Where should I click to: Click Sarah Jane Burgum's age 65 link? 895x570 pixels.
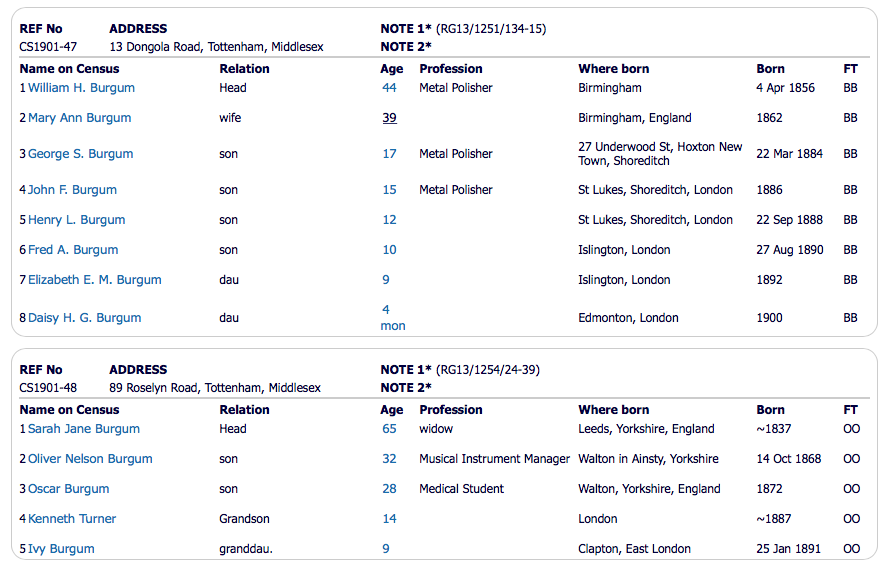tap(389, 429)
